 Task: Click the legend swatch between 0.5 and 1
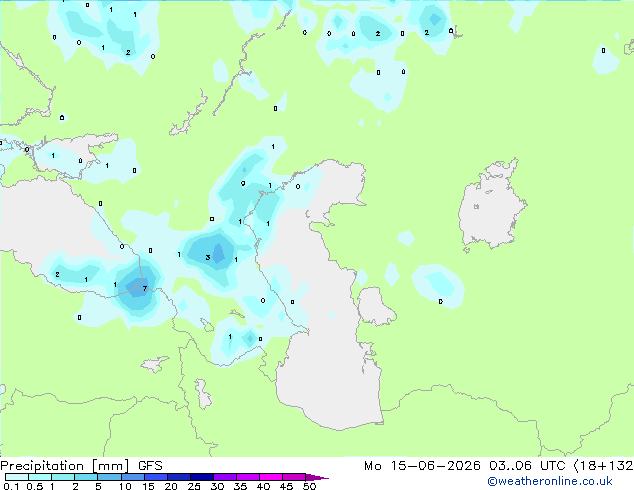pos(40,477)
